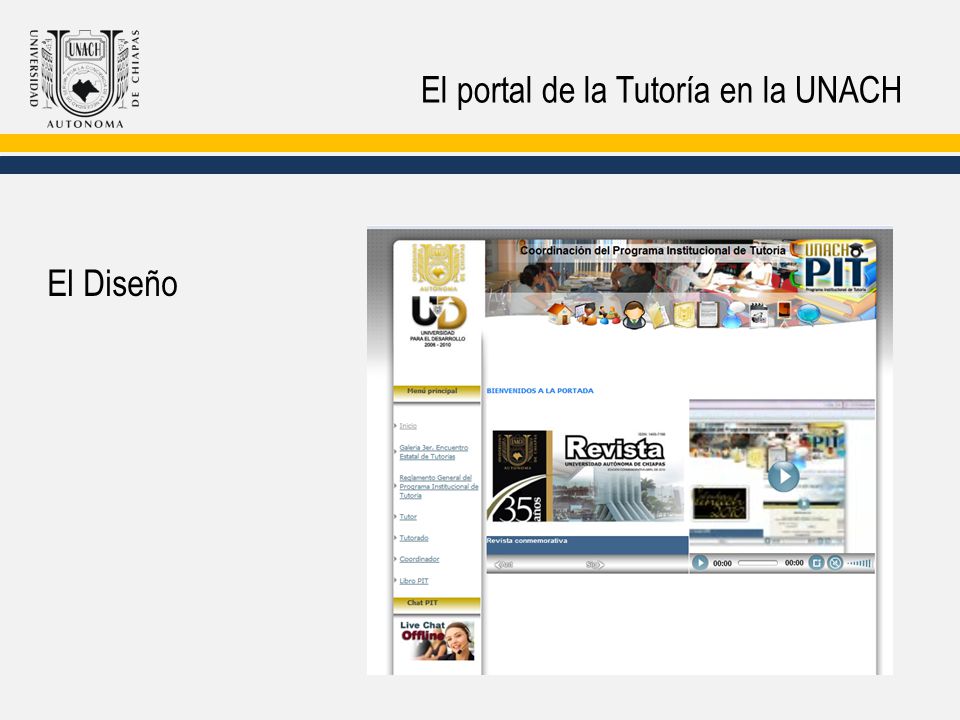960x720 pixels.
Task: Click the Live Chat Offline banner
Action: [x=437, y=640]
